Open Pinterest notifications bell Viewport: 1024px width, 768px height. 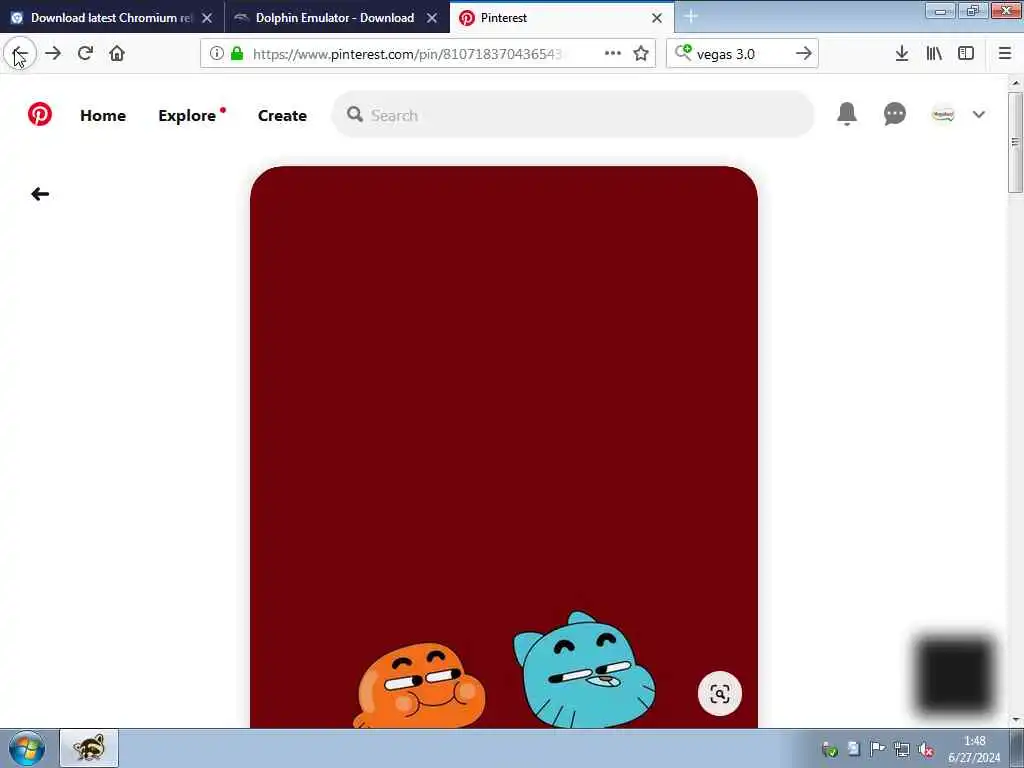coord(846,114)
